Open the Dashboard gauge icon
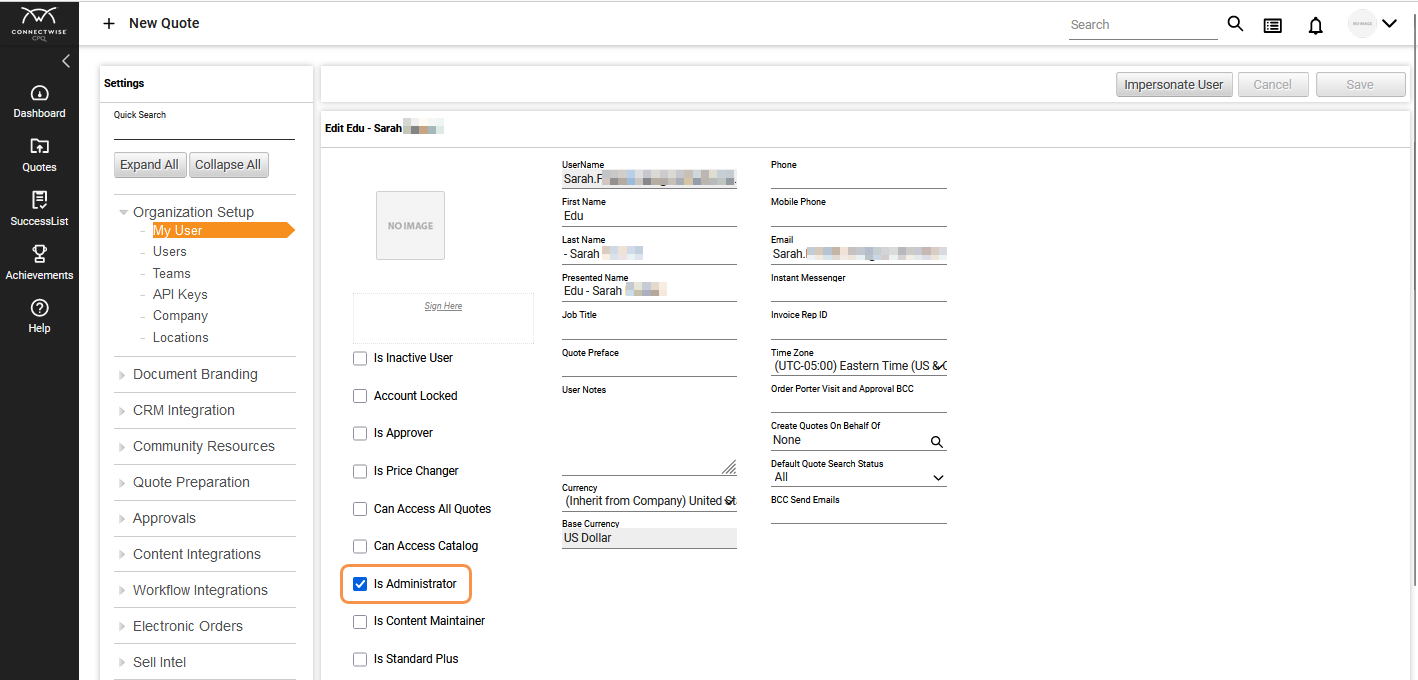The image size is (1418, 680). click(x=40, y=93)
